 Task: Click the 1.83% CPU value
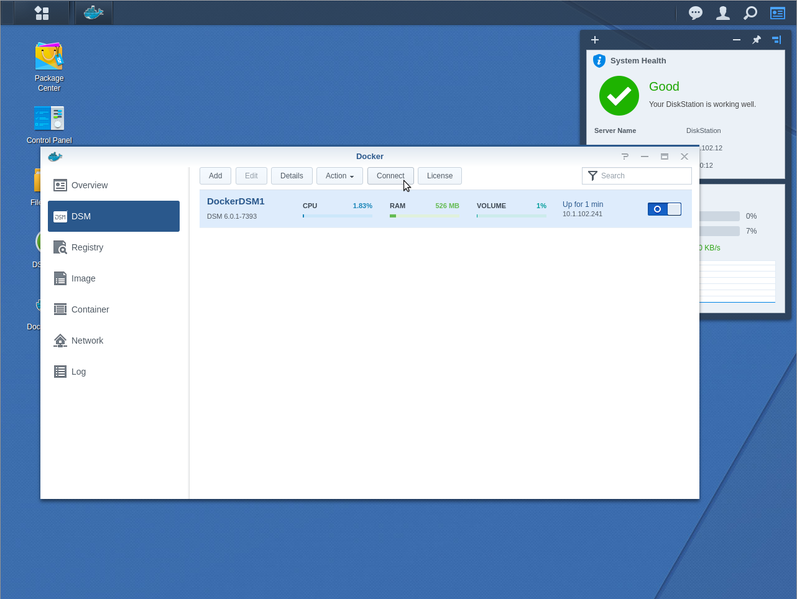362,206
